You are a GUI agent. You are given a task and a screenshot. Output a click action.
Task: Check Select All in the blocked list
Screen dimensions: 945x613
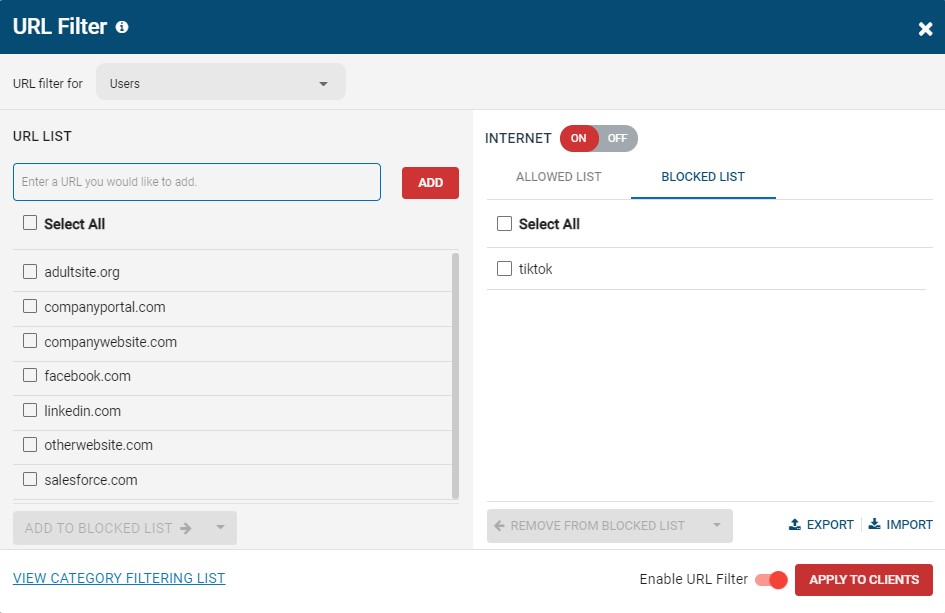pos(504,224)
